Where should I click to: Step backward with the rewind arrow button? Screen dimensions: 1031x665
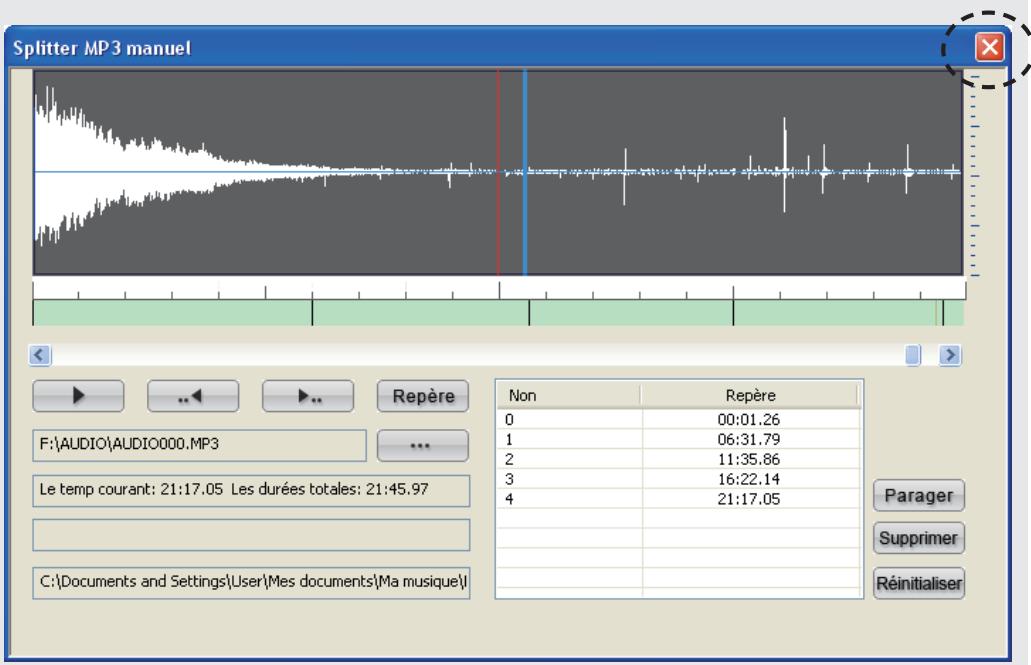(x=193, y=396)
